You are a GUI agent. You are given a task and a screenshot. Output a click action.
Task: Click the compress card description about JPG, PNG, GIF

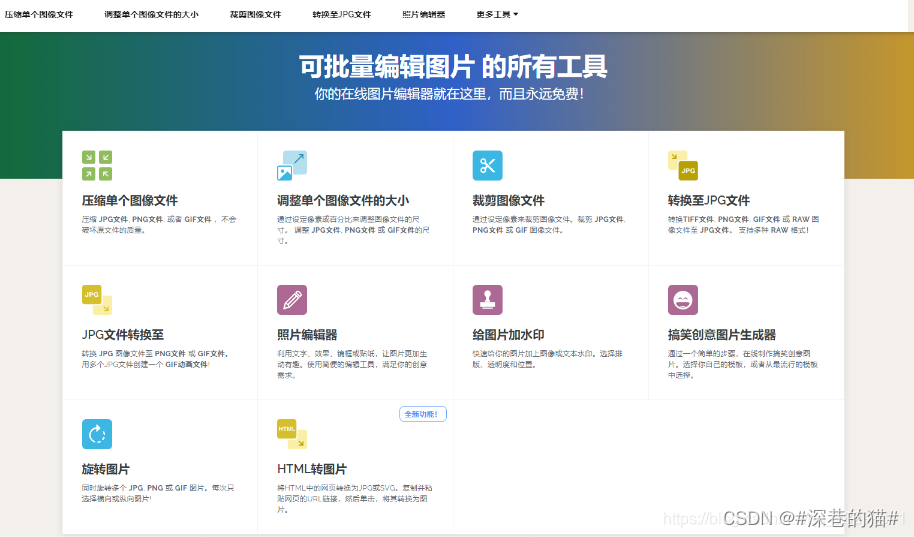(x=159, y=224)
